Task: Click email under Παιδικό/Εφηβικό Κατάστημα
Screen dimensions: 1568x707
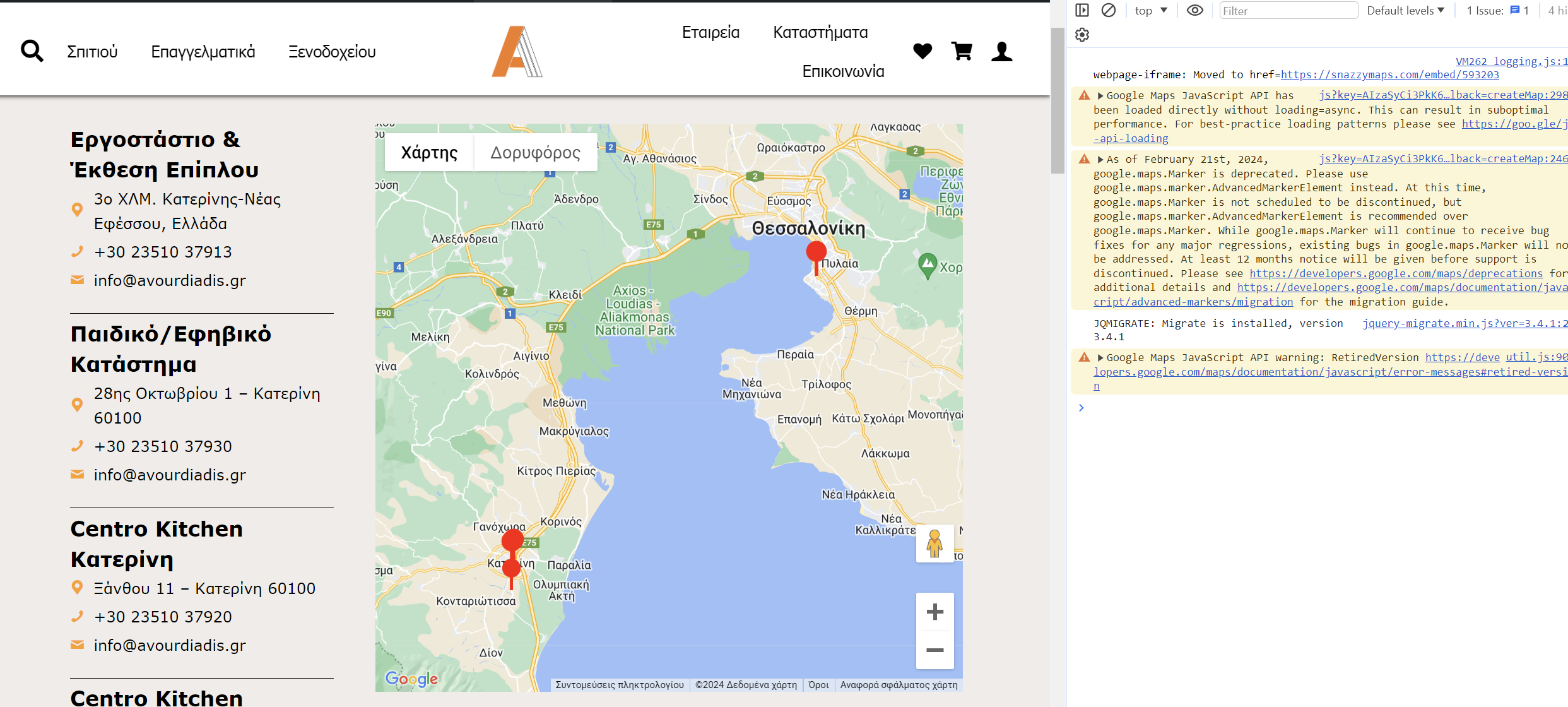Action: click(170, 475)
